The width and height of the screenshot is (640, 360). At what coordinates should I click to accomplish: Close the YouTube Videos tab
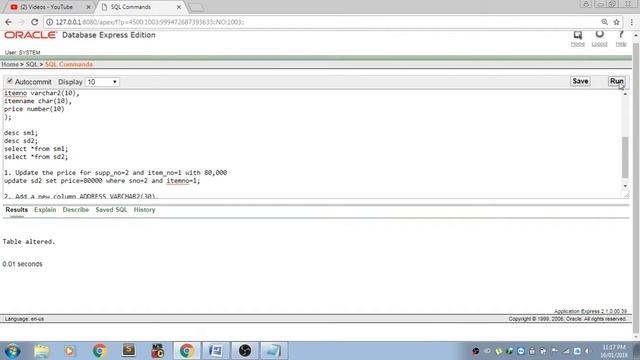(88, 7)
